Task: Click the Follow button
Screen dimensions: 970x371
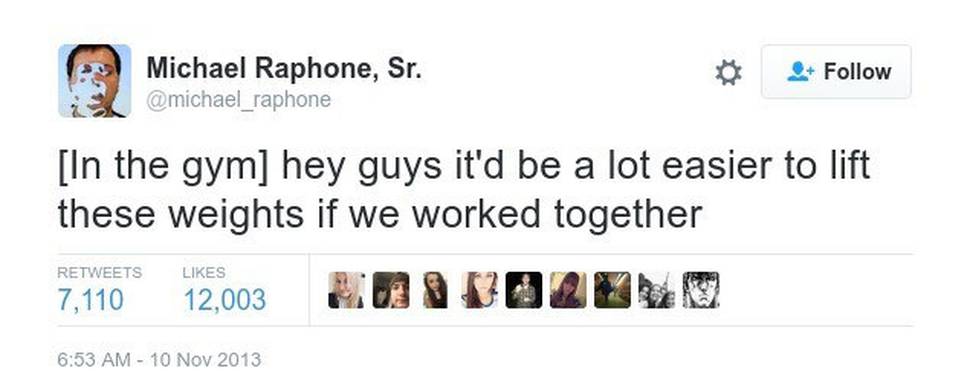Action: pos(836,72)
